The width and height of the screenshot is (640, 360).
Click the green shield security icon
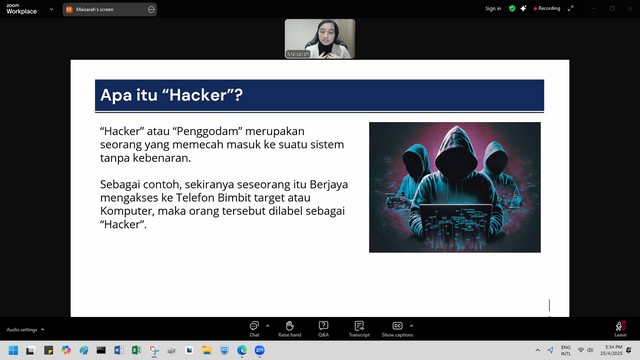[x=512, y=8]
